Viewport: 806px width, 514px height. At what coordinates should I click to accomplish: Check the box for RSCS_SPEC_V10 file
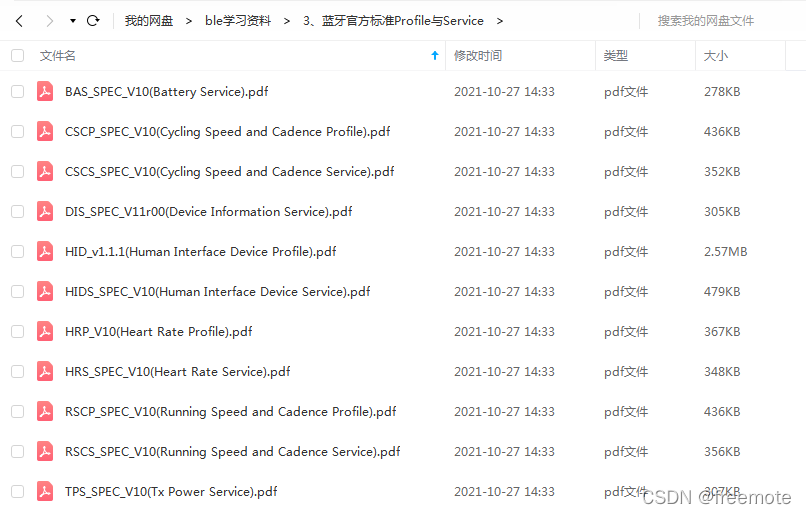coord(17,452)
